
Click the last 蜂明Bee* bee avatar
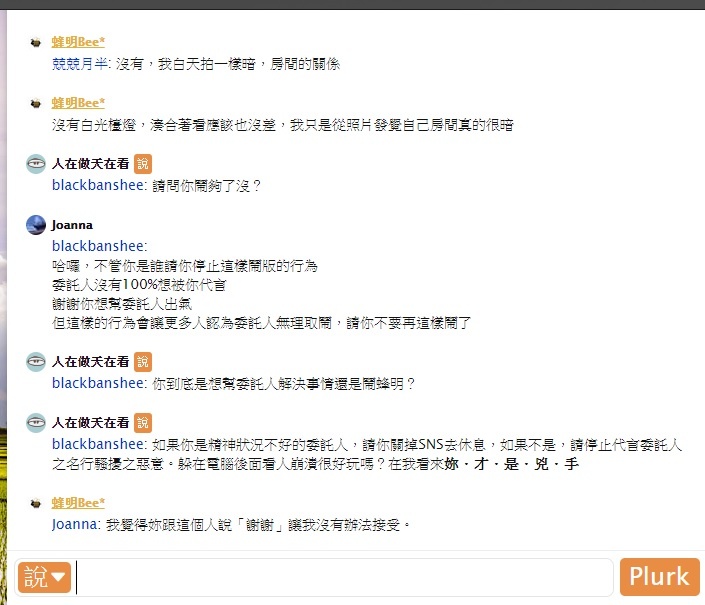[36, 504]
